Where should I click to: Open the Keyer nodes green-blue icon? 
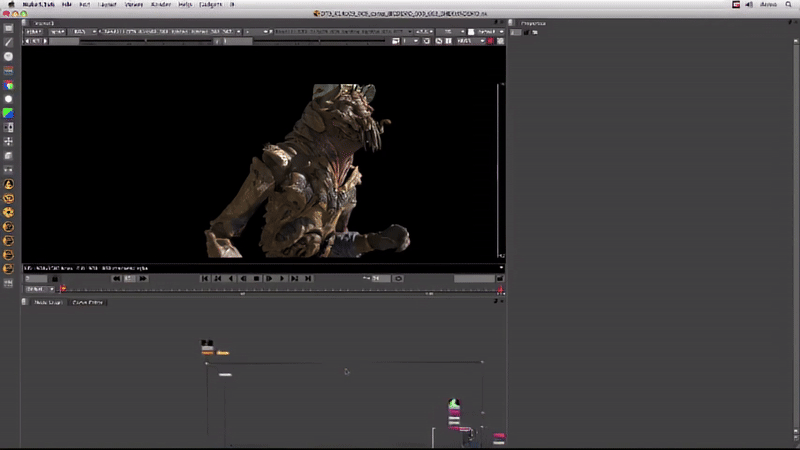click(x=9, y=114)
